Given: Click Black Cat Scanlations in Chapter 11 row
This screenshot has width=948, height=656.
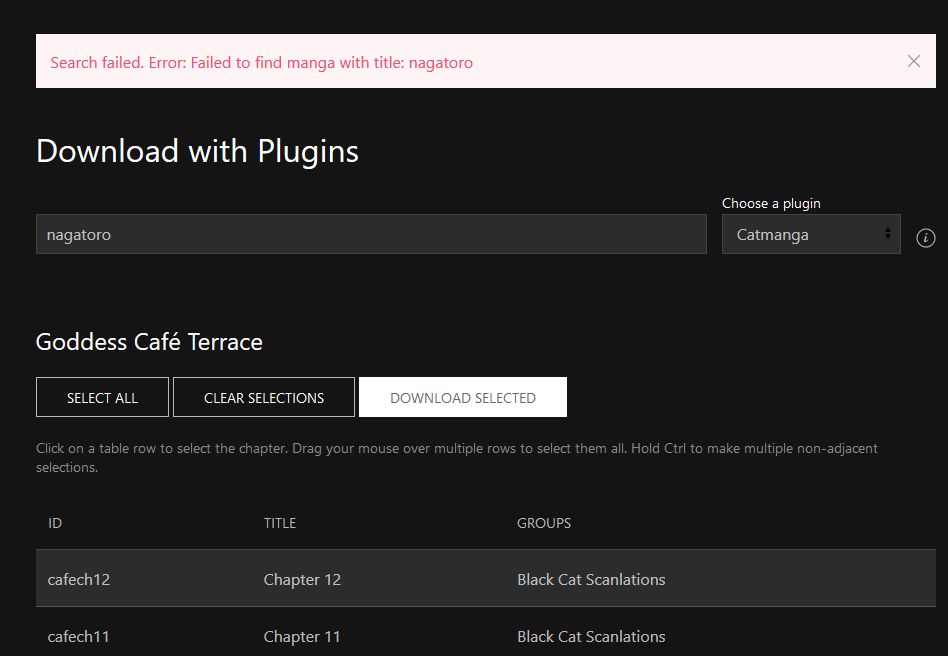Looking at the screenshot, I should coord(591,637).
